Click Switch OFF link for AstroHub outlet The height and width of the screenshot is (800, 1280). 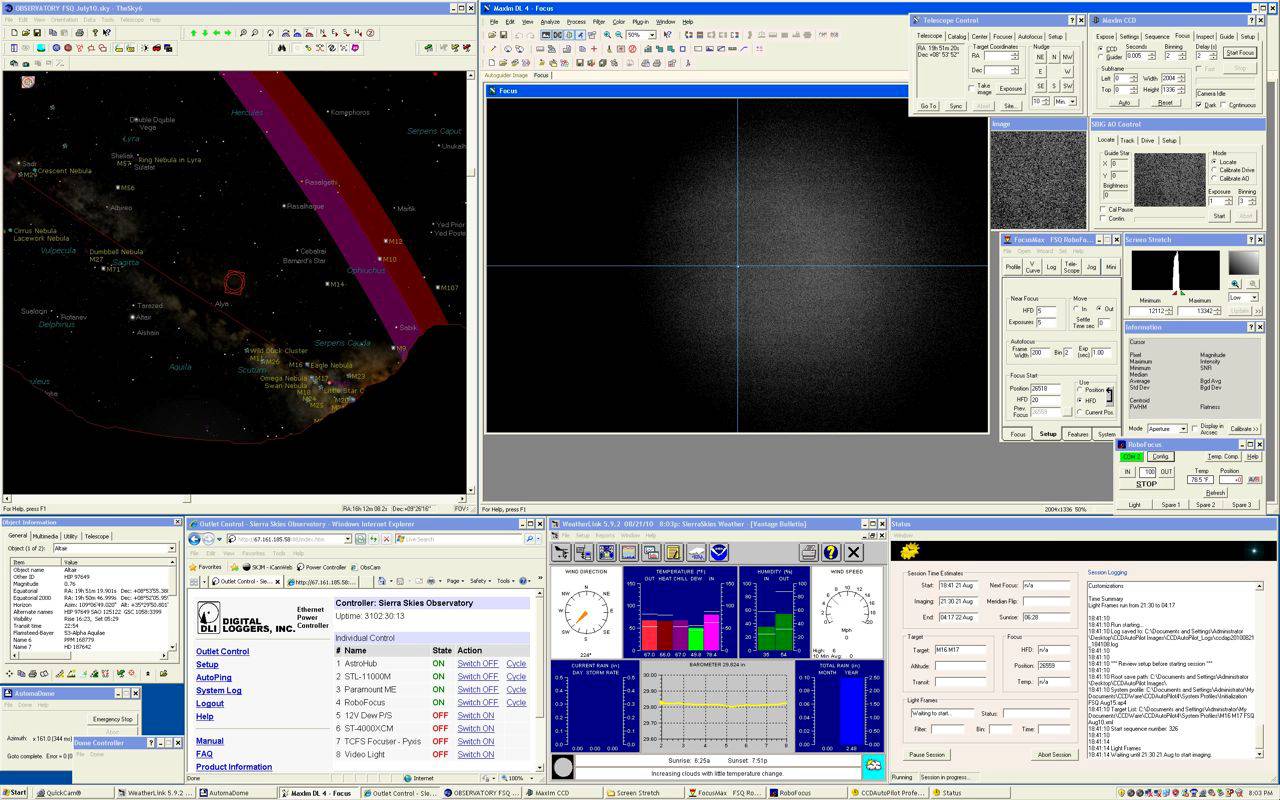pos(477,664)
